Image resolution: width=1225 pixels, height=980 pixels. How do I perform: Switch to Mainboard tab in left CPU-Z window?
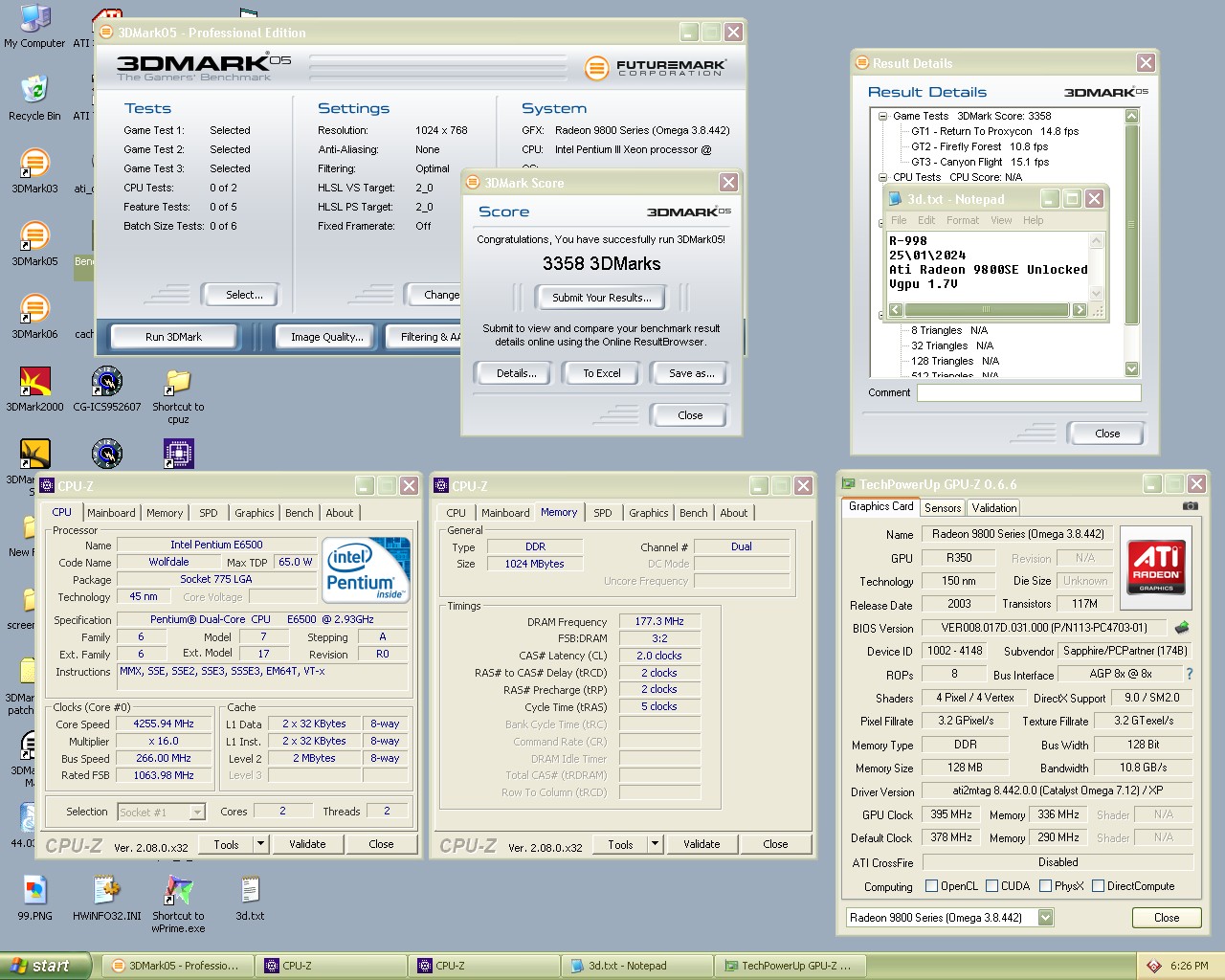(111, 513)
